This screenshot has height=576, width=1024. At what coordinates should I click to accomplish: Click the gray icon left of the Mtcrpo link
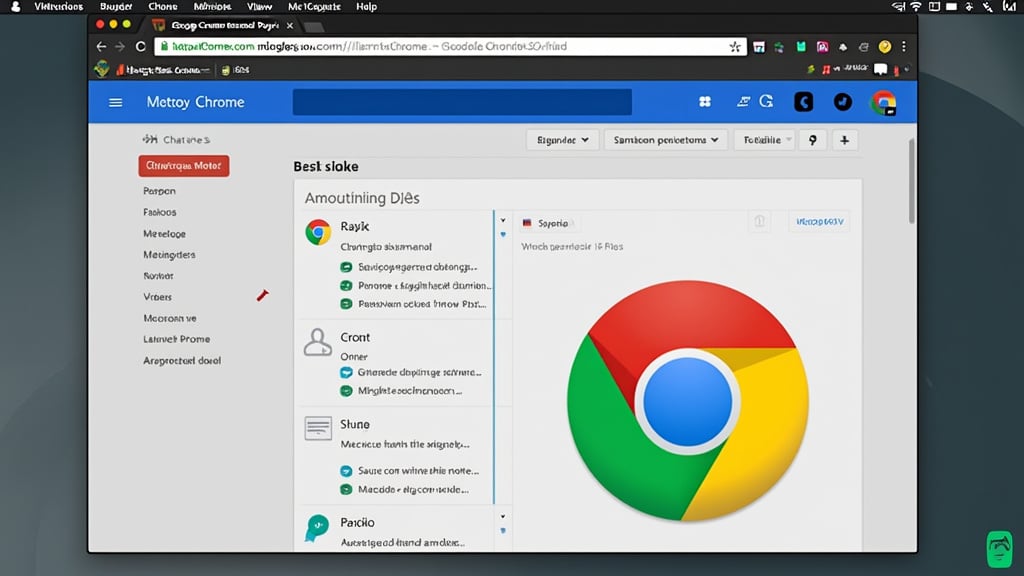(760, 221)
